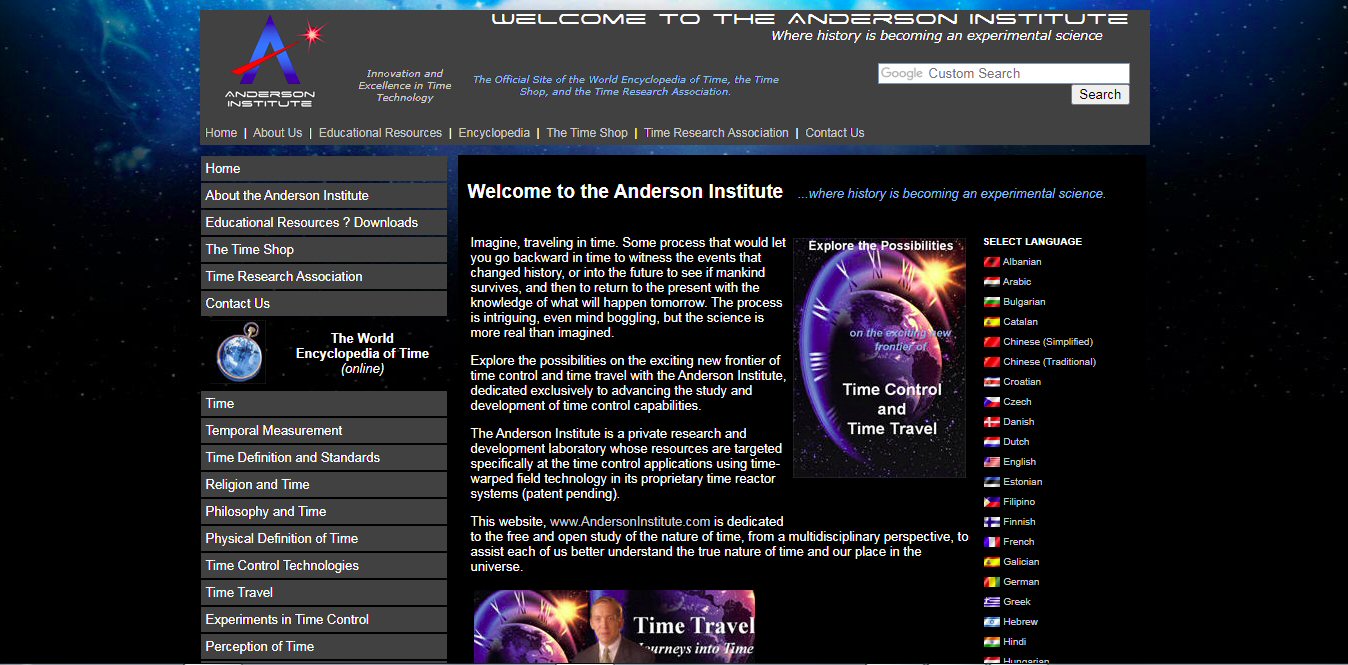Image resolution: width=1348 pixels, height=665 pixels.
Task: Select The Time Shop sidebar item
Action: coord(324,250)
